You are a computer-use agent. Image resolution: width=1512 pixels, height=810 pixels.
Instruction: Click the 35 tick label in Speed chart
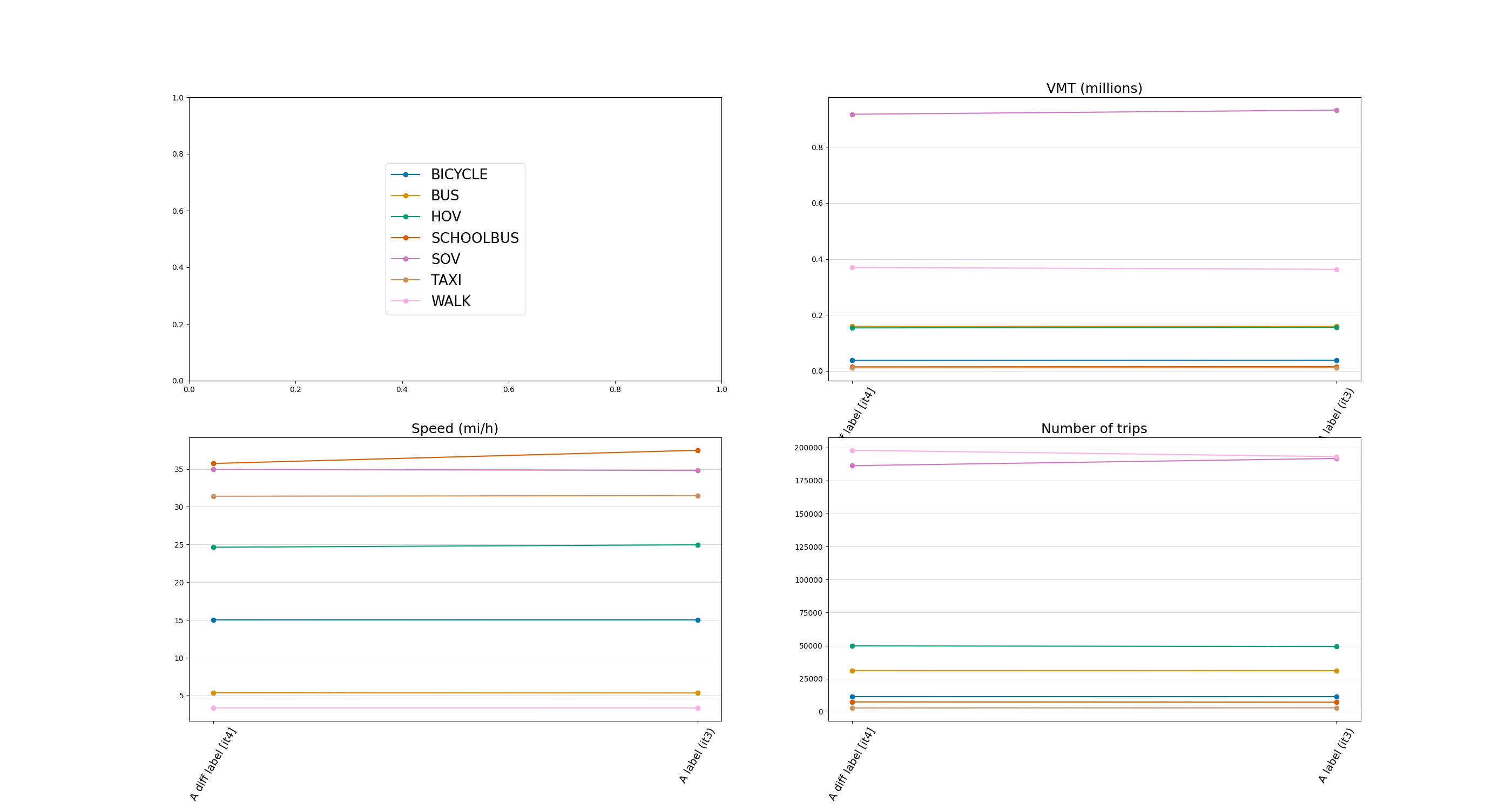click(178, 470)
